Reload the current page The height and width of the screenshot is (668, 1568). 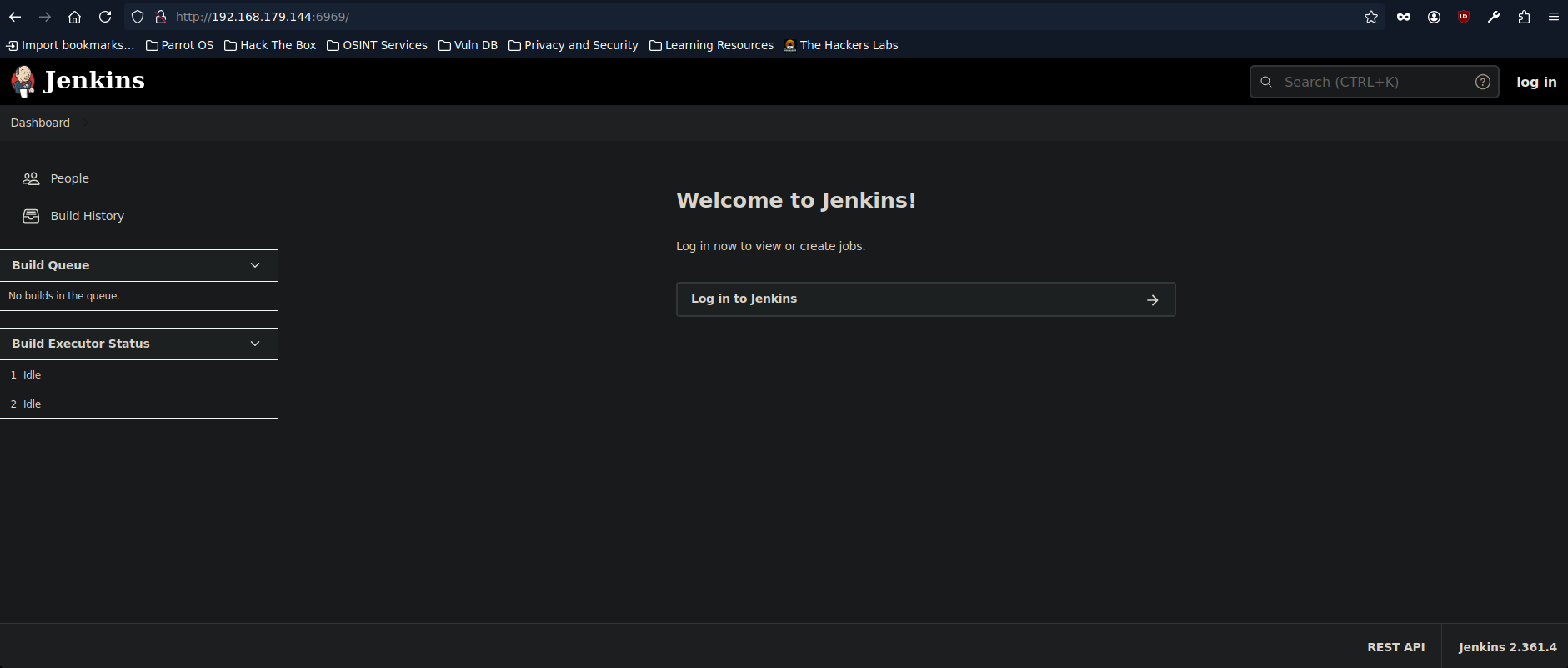[105, 17]
